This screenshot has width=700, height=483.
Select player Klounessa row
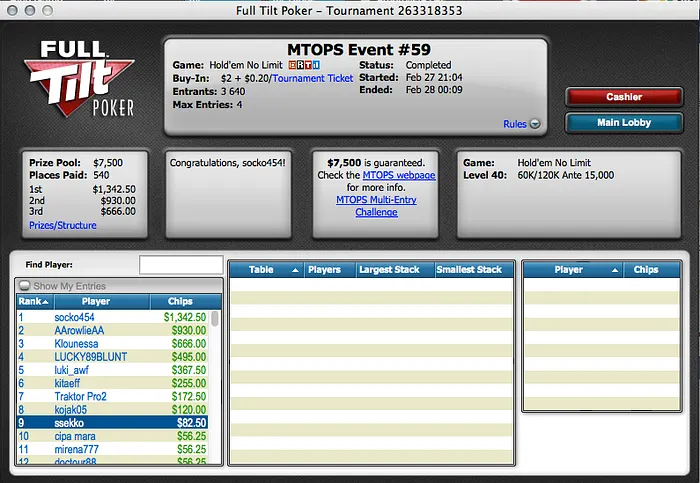coord(112,344)
